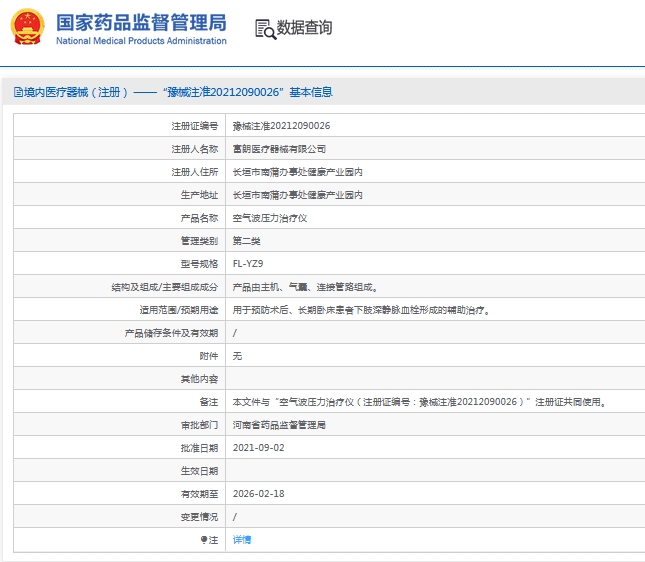Click the 结构及组成/主要组成成分 label
645x562 pixels.
pyautogui.click(x=165, y=287)
